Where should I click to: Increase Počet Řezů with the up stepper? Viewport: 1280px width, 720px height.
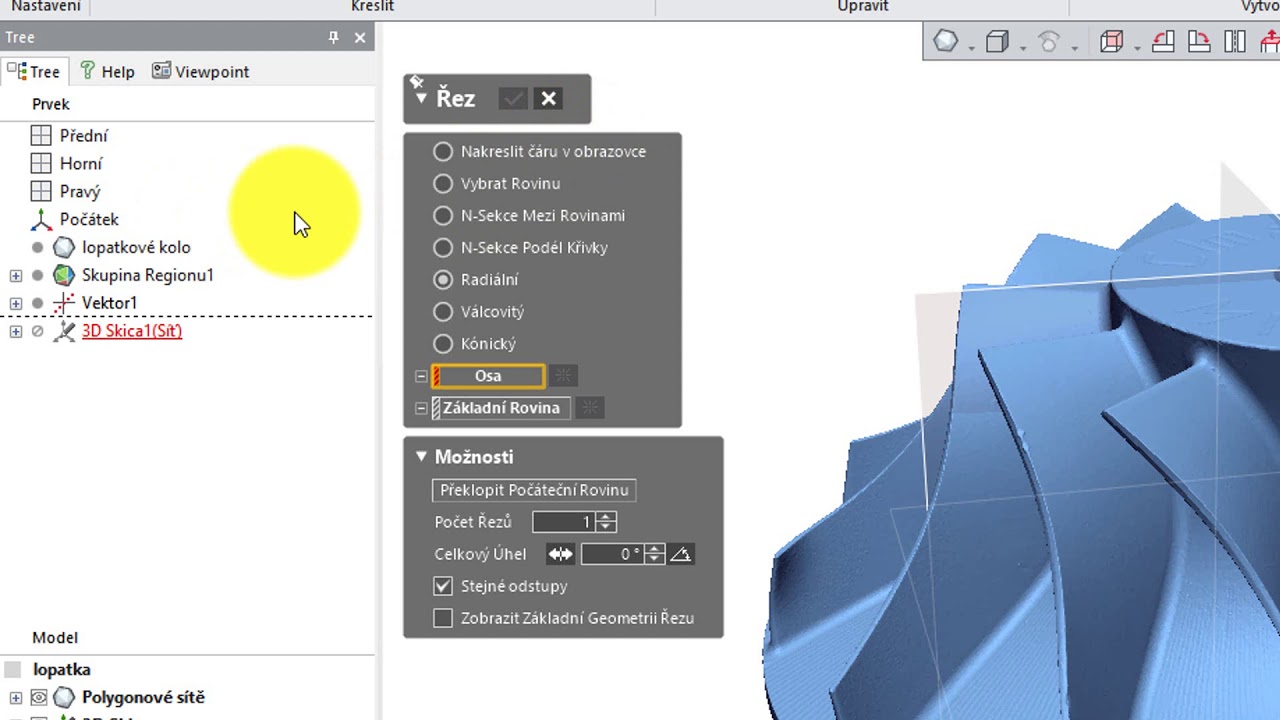tap(606, 517)
